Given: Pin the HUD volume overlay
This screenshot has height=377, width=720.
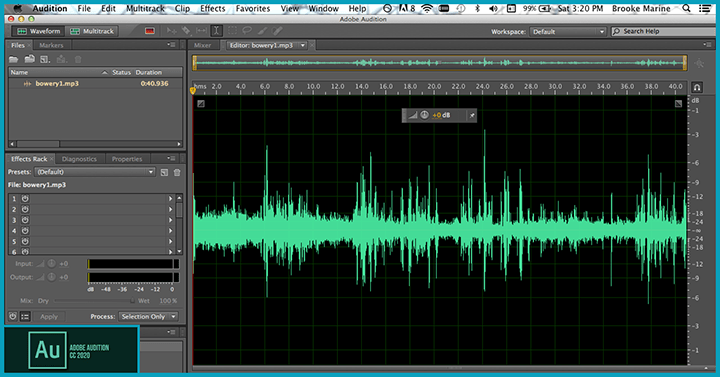Looking at the screenshot, I should (x=472, y=115).
